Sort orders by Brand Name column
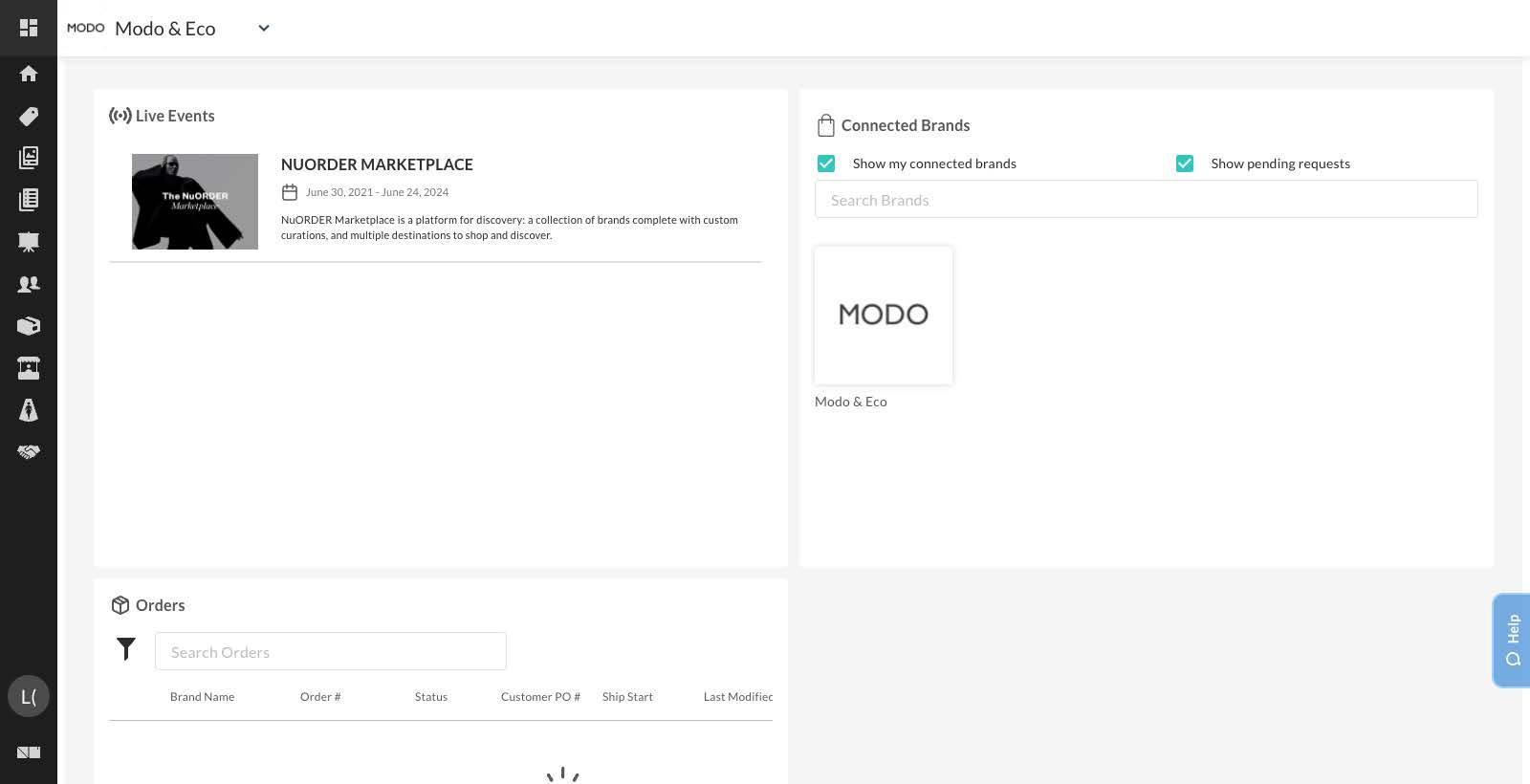1530x784 pixels. click(x=202, y=697)
